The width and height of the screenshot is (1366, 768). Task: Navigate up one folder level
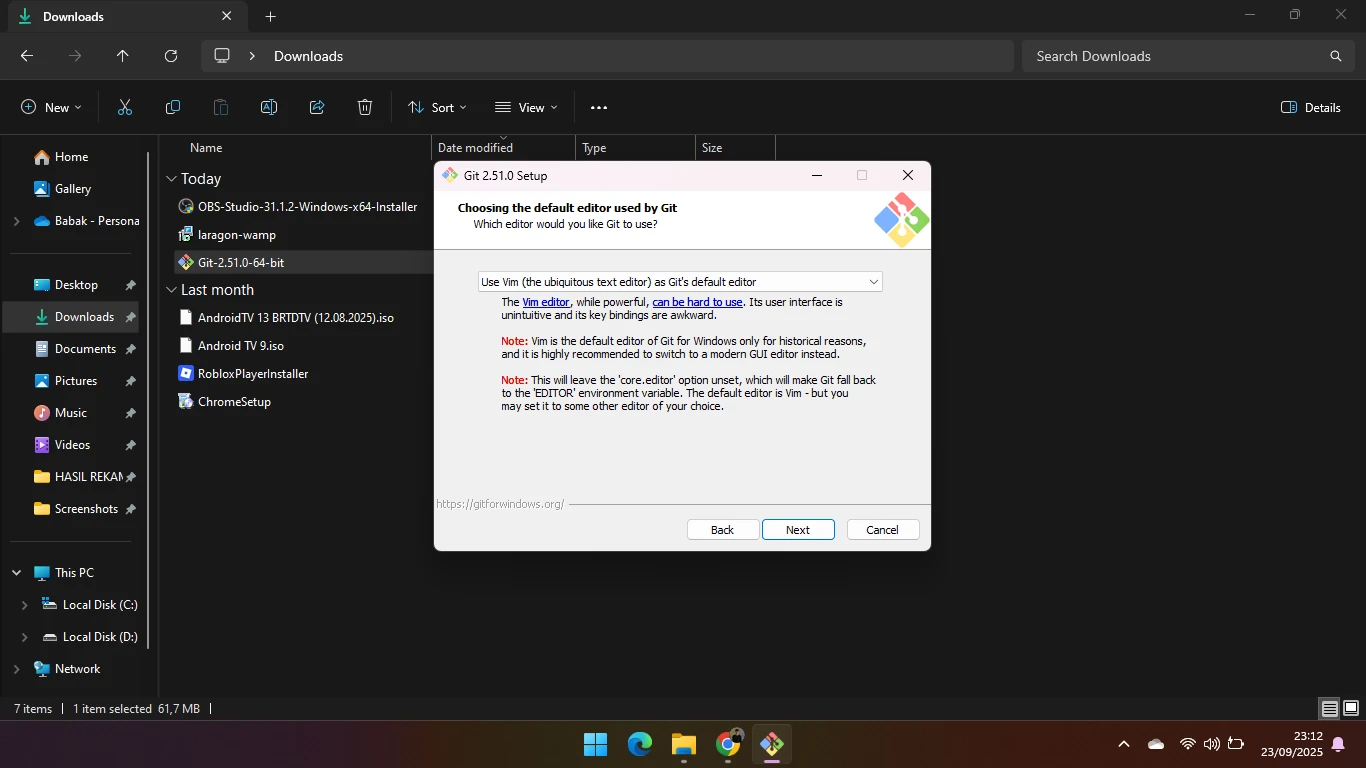click(123, 56)
